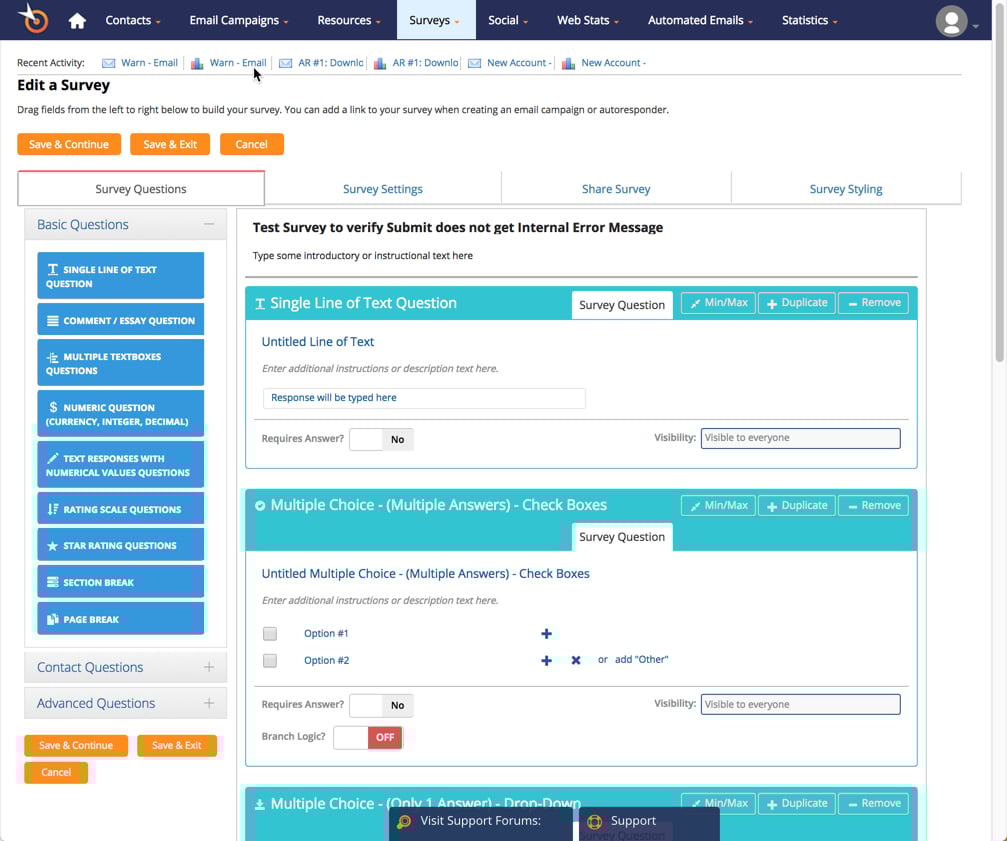
Task: Click the top Save & Exit button
Action: click(x=170, y=144)
